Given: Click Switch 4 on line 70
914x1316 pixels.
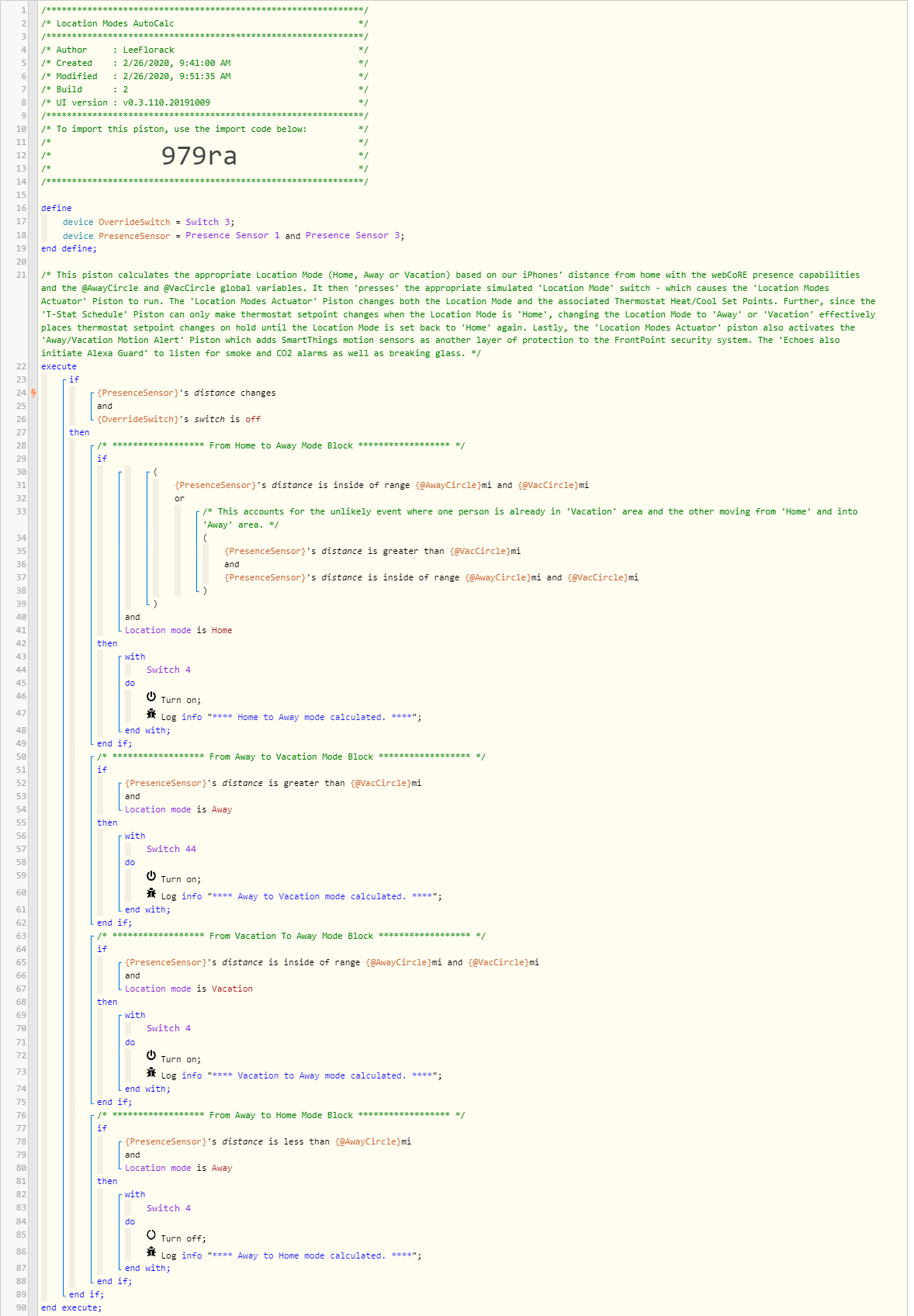Looking at the screenshot, I should click(x=168, y=1028).
